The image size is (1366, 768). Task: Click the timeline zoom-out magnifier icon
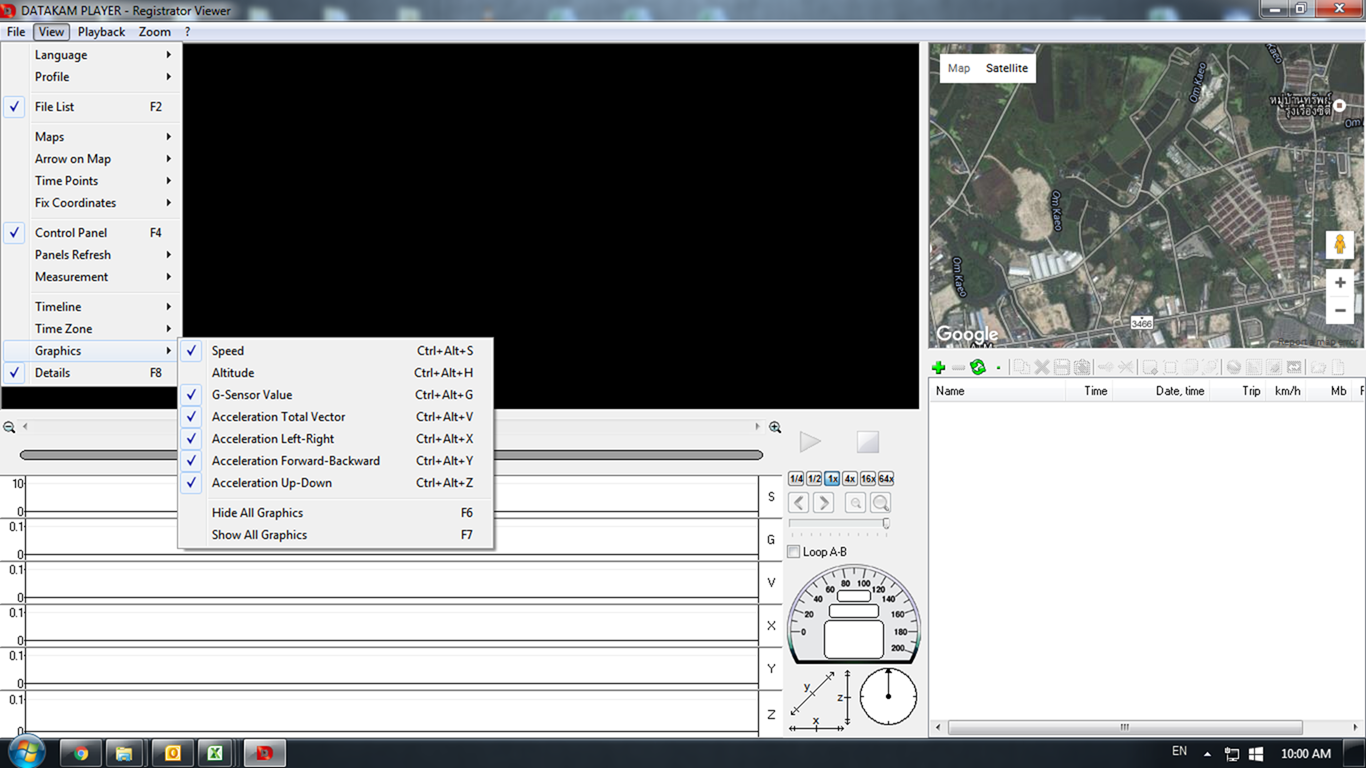tap(9, 427)
